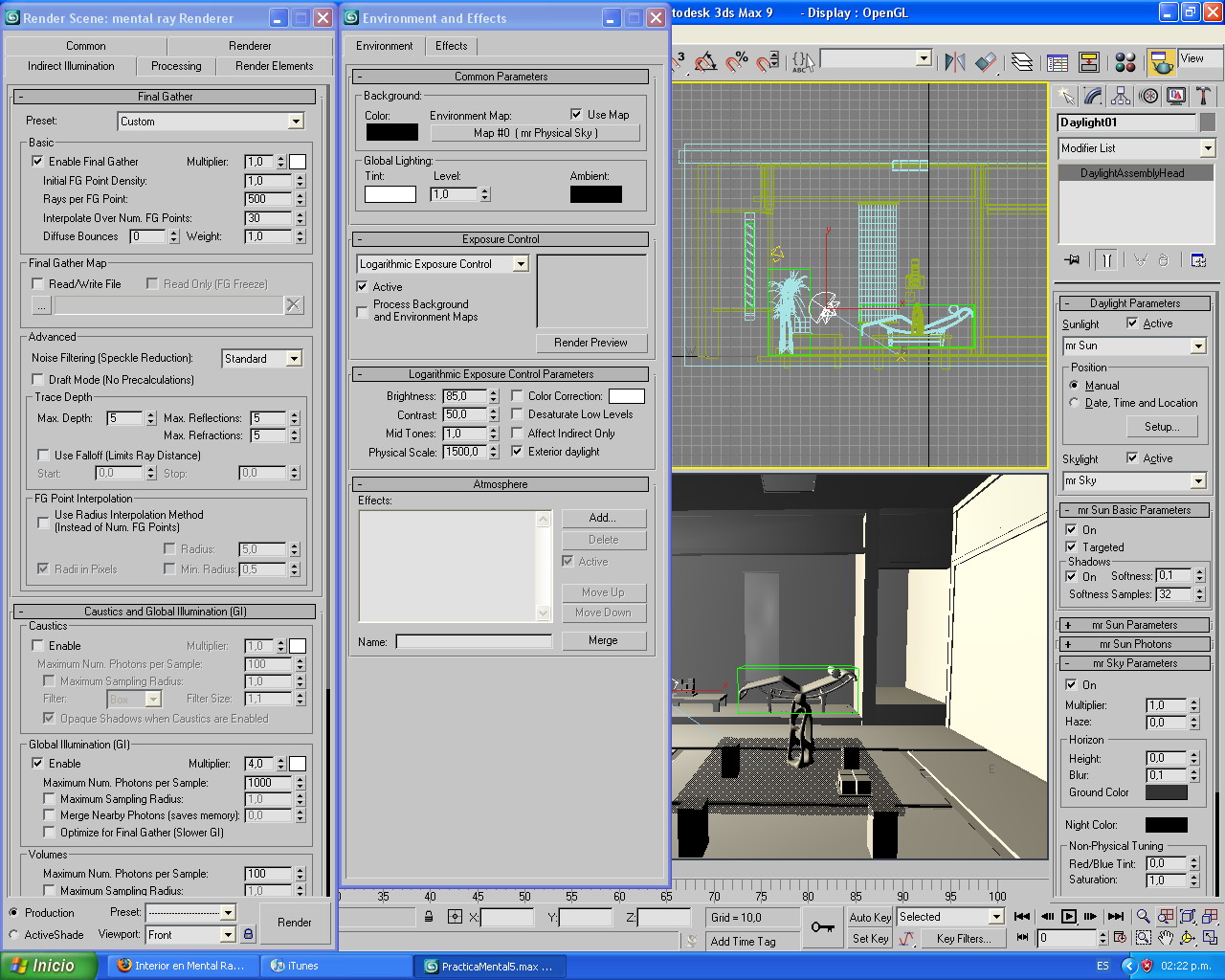
Task: Enable Caustics checkbox
Action: click(x=37, y=646)
